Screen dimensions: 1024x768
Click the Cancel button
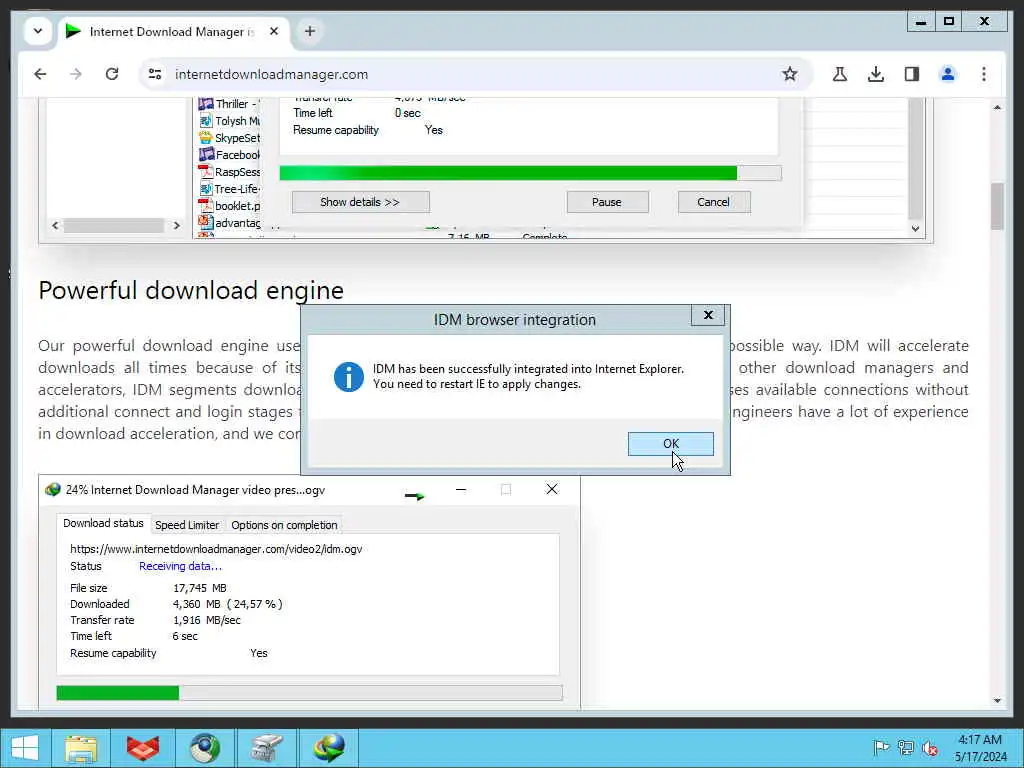pyautogui.click(x=713, y=202)
